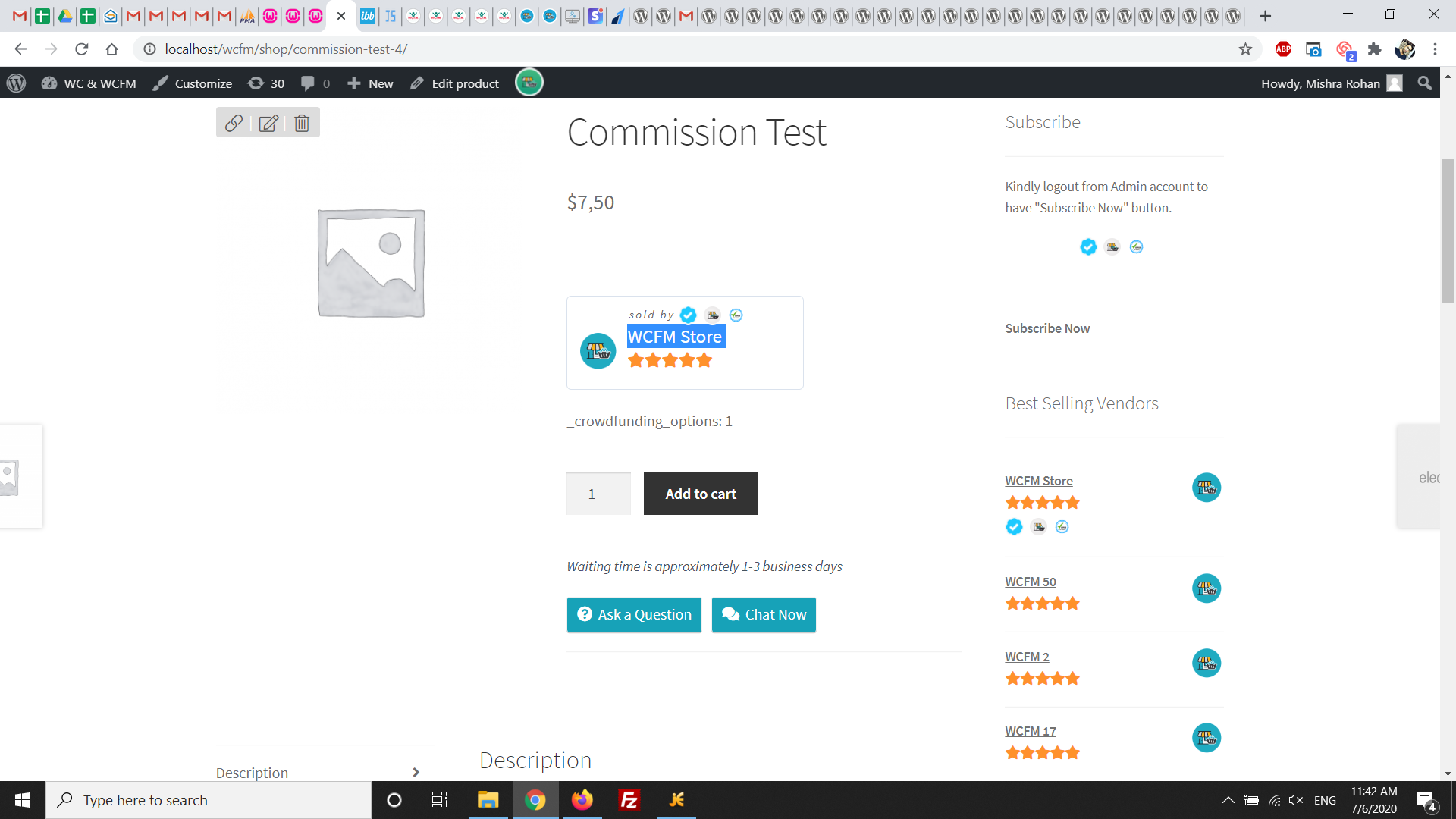
Task: Click the verified badge in Subscribe widget
Action: (x=1088, y=247)
